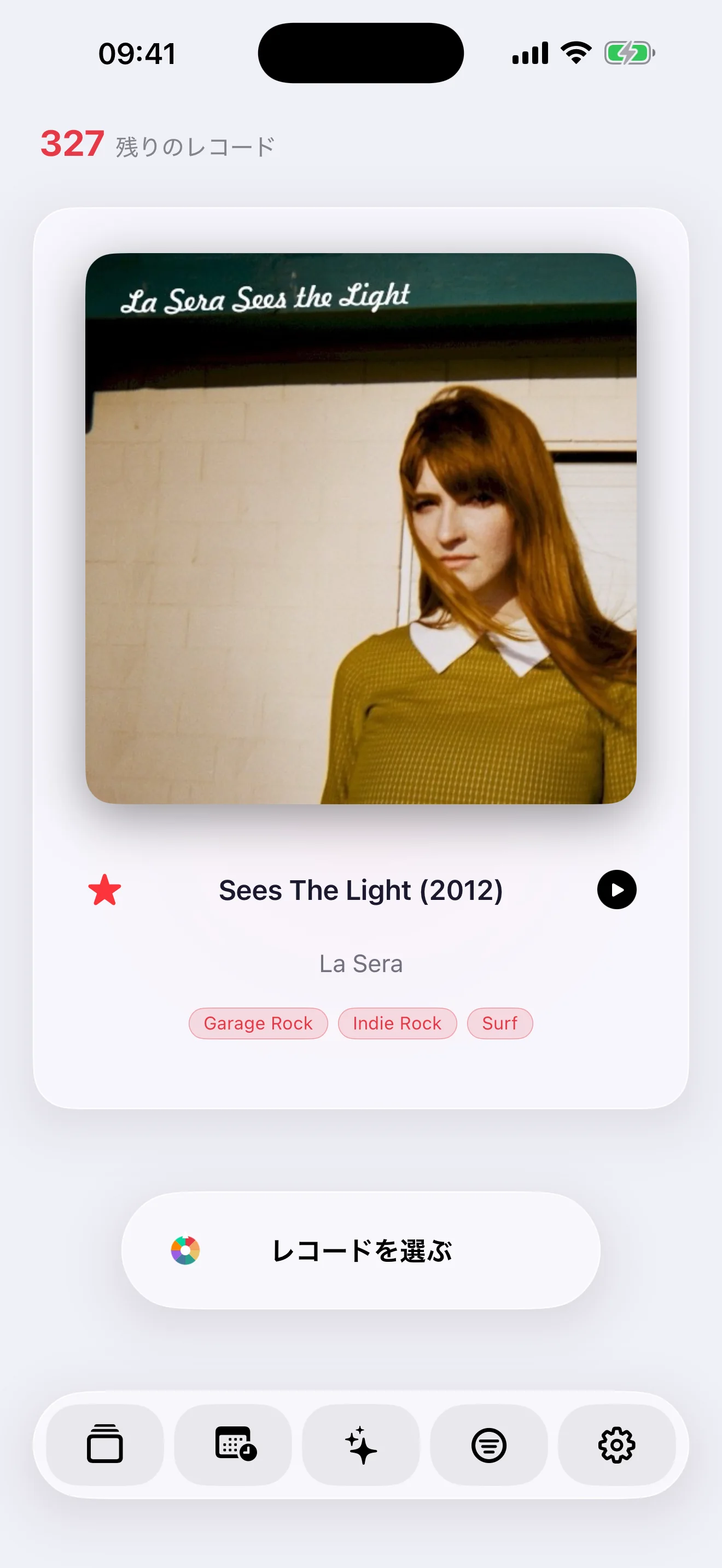Open the La Sera artist name
The width and height of the screenshot is (722, 1568).
click(x=361, y=963)
